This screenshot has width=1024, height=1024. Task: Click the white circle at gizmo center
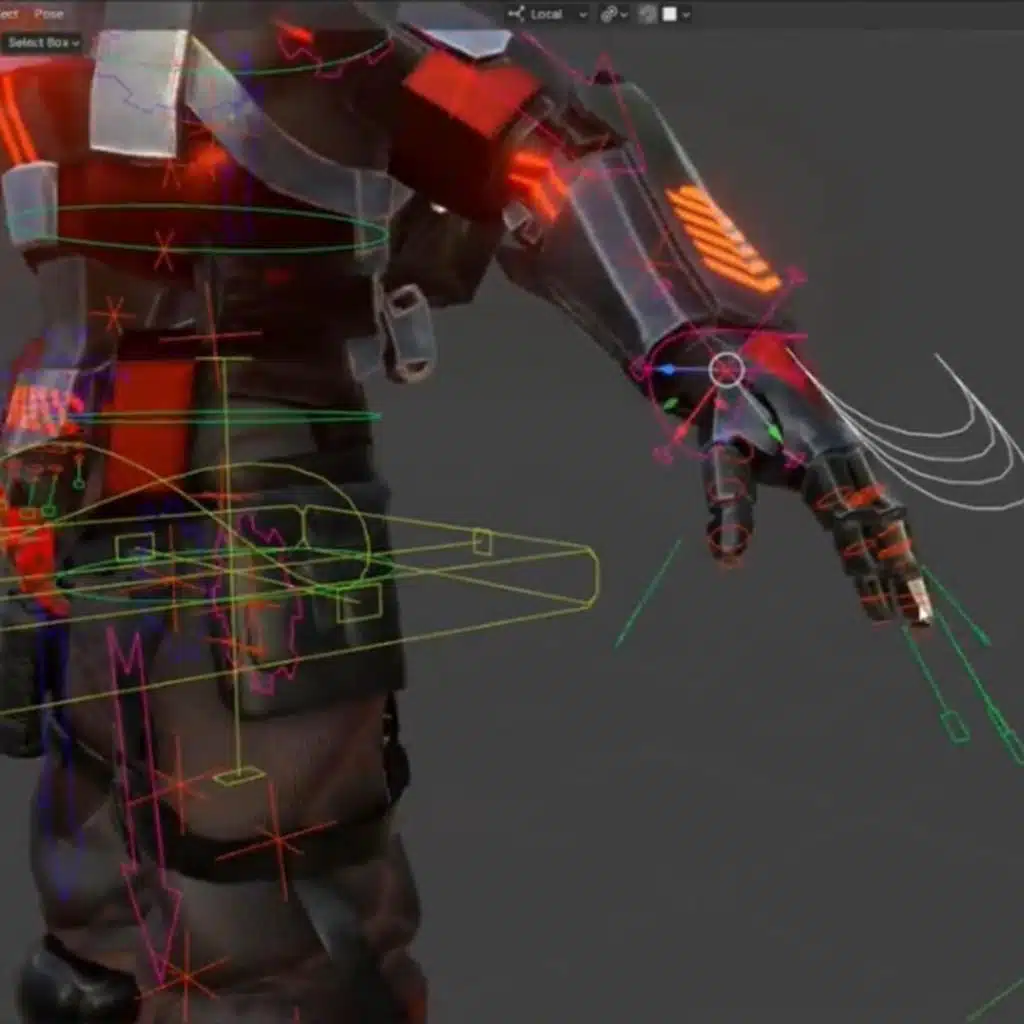pos(727,369)
